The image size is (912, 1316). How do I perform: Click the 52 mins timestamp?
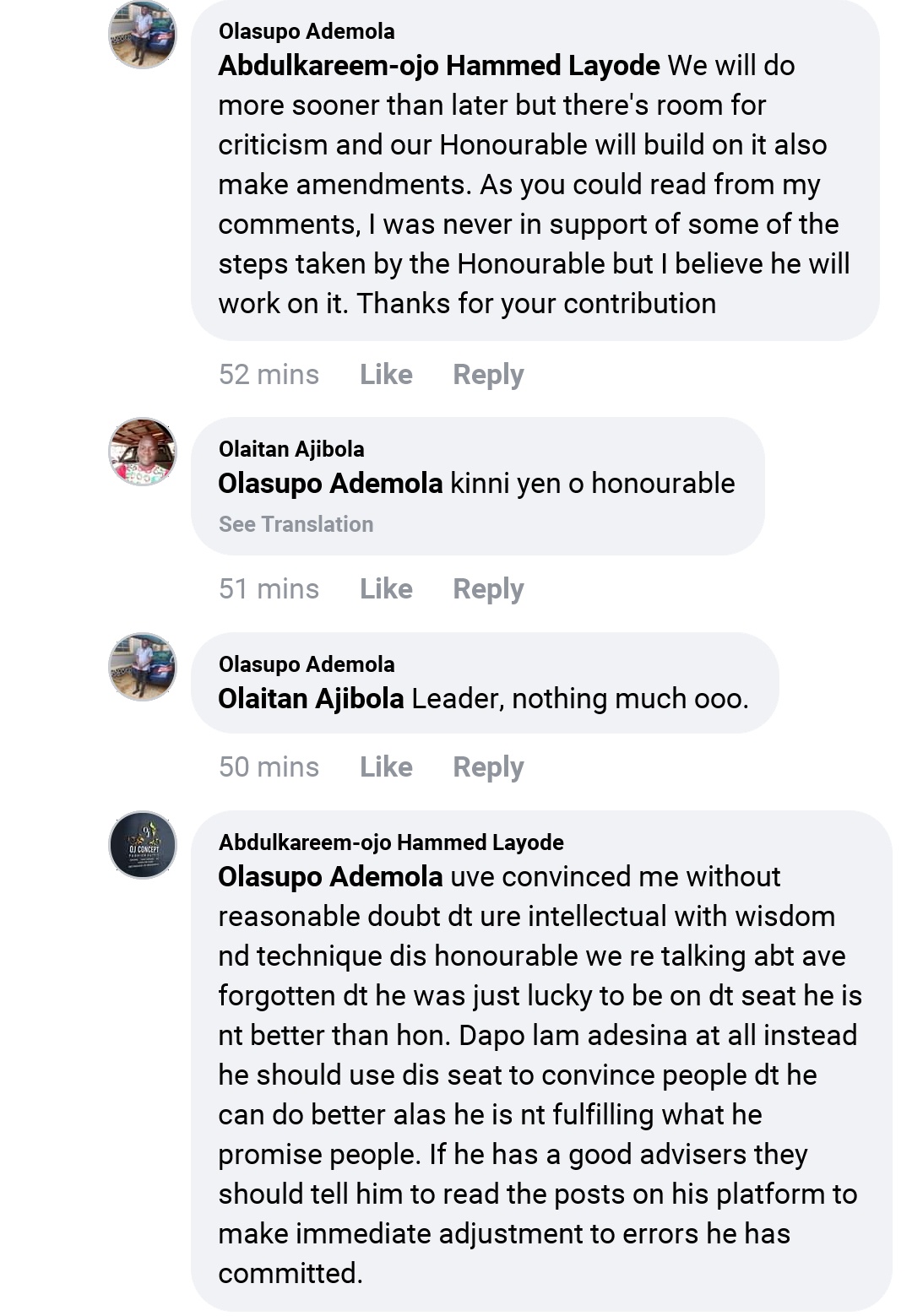(269, 375)
